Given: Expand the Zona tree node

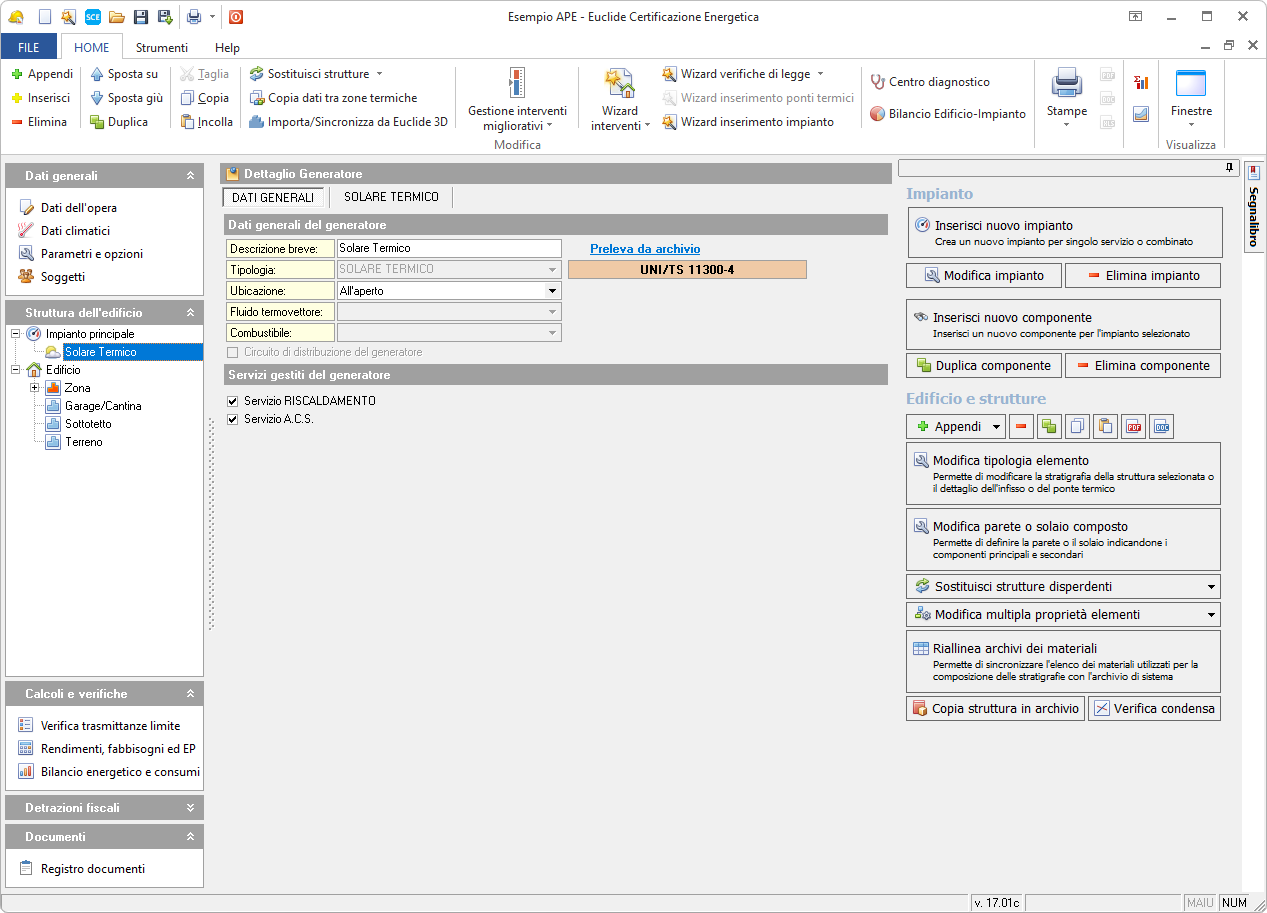Looking at the screenshot, I should click(x=35, y=388).
